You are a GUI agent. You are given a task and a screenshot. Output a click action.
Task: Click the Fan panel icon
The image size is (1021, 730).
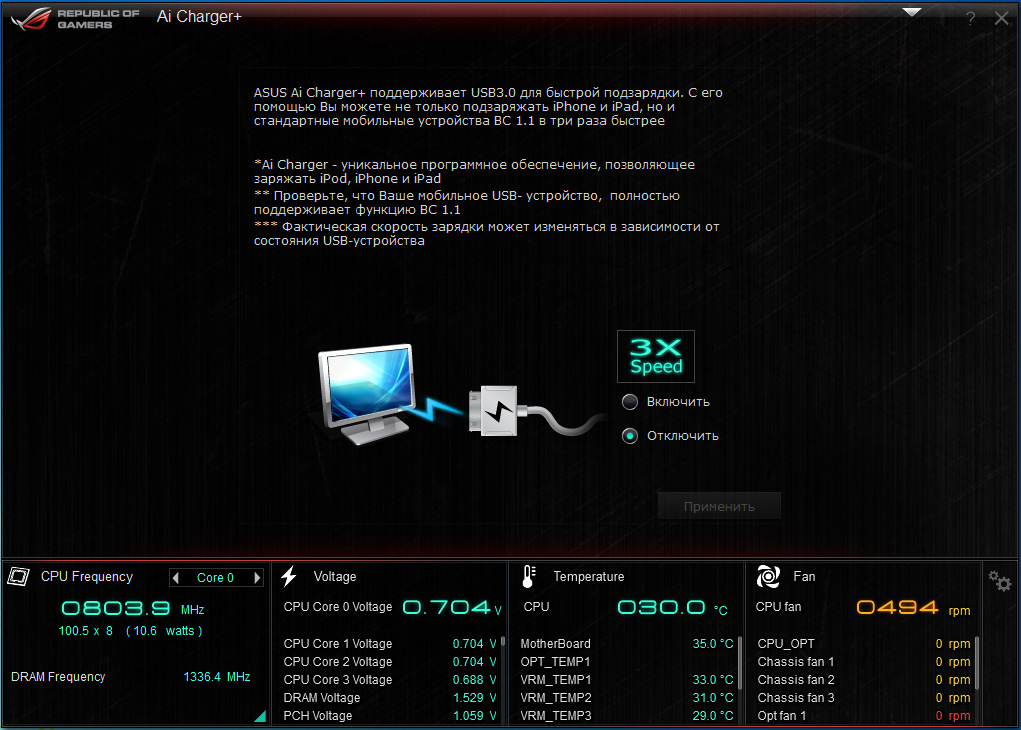(x=768, y=576)
